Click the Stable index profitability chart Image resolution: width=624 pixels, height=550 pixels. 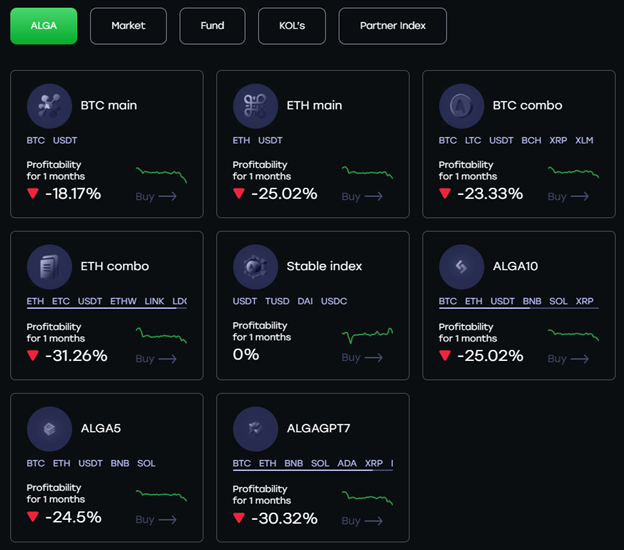point(367,334)
